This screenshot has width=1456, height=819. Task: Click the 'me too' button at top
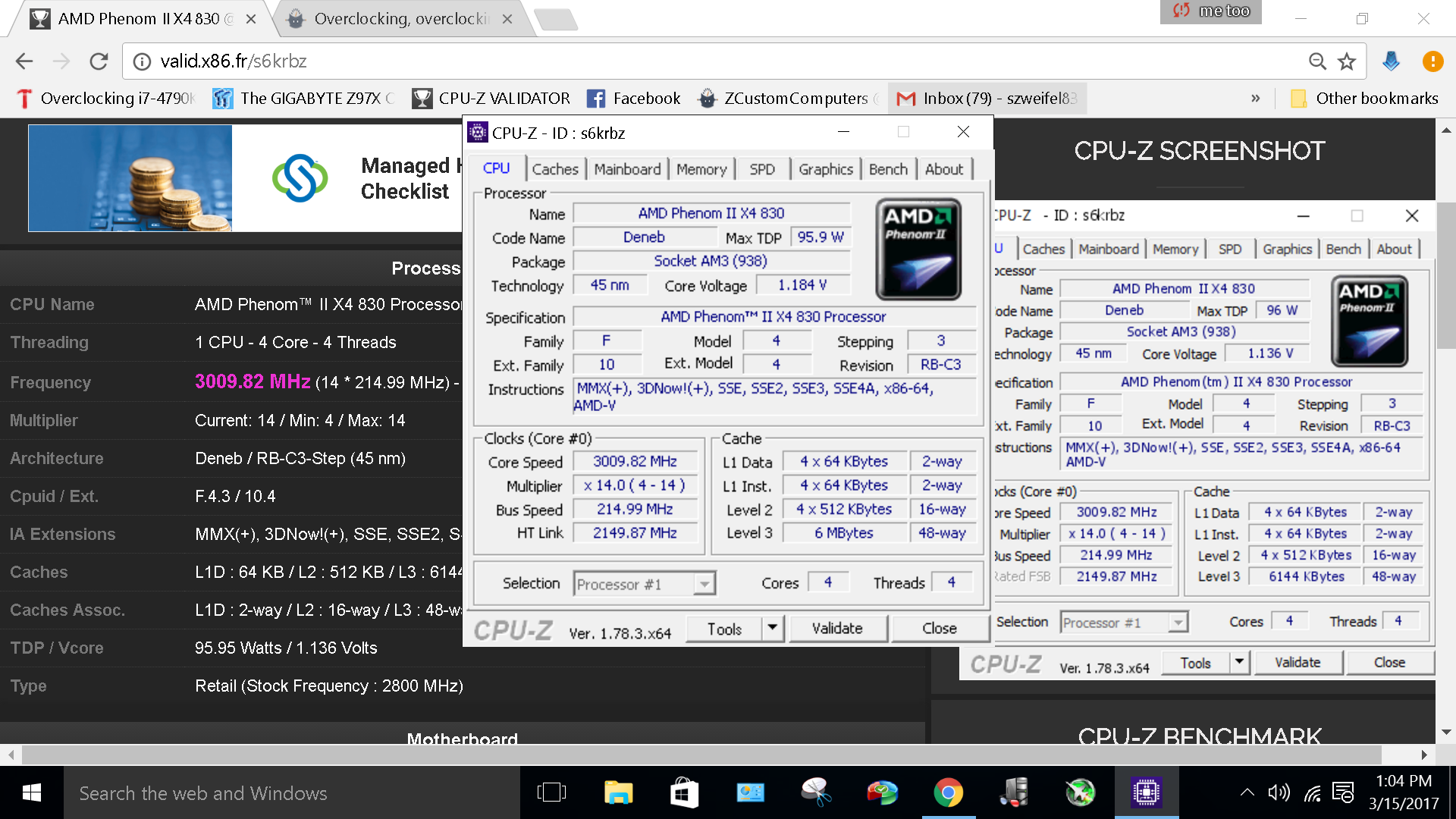1211,11
